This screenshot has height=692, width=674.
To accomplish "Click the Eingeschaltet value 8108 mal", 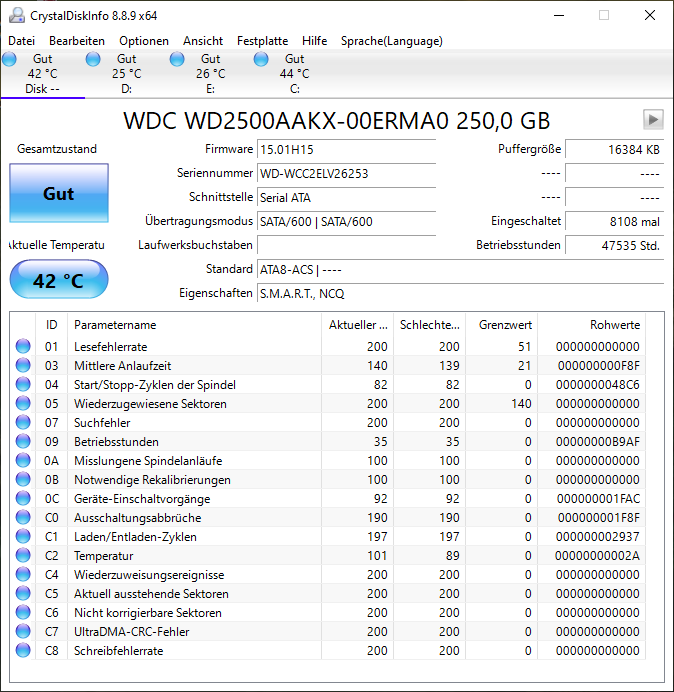I will pyautogui.click(x=614, y=221).
